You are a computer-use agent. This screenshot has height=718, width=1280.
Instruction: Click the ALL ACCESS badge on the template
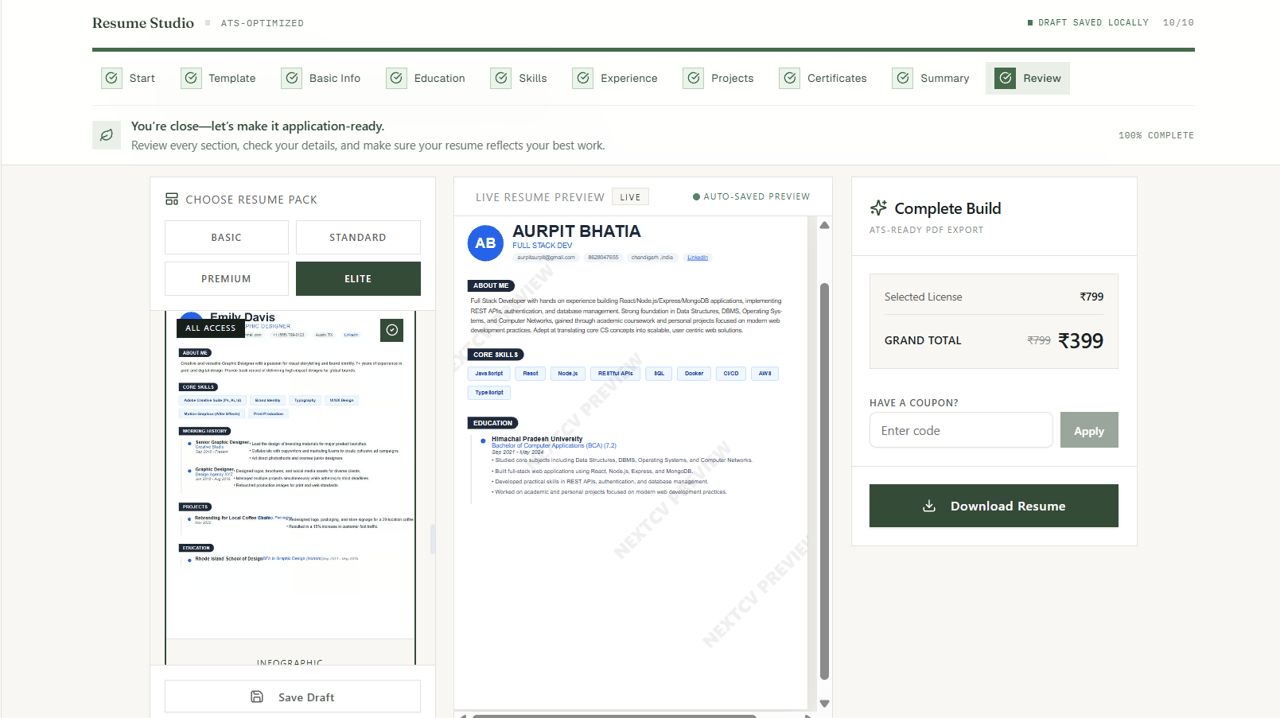(x=211, y=328)
